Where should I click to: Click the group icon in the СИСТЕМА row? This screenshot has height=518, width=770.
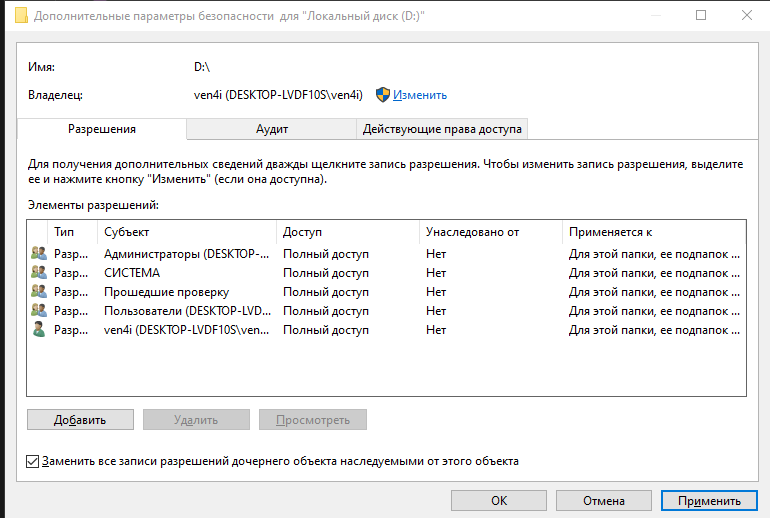click(x=39, y=273)
